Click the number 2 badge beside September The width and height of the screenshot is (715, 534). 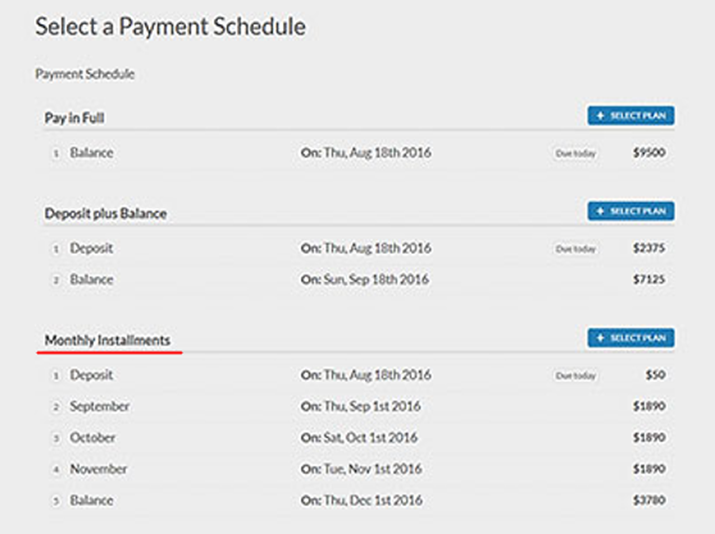pyautogui.click(x=56, y=407)
